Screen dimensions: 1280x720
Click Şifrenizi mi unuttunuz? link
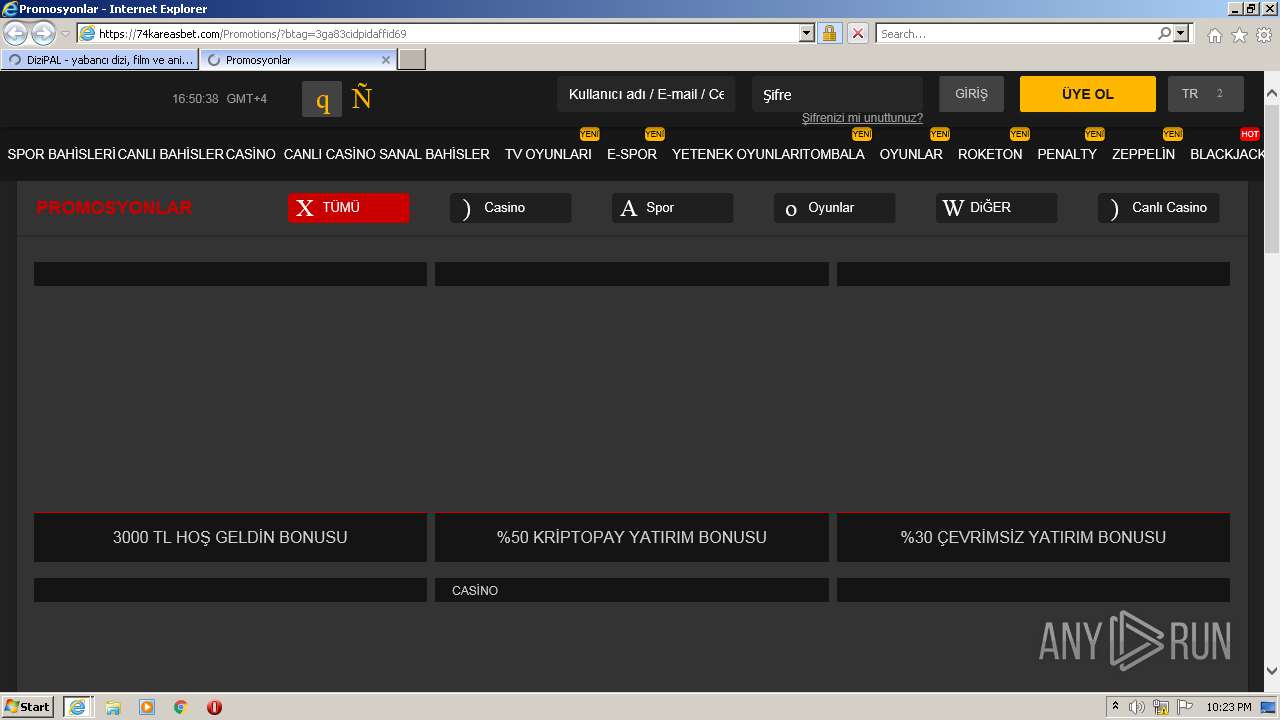point(862,118)
